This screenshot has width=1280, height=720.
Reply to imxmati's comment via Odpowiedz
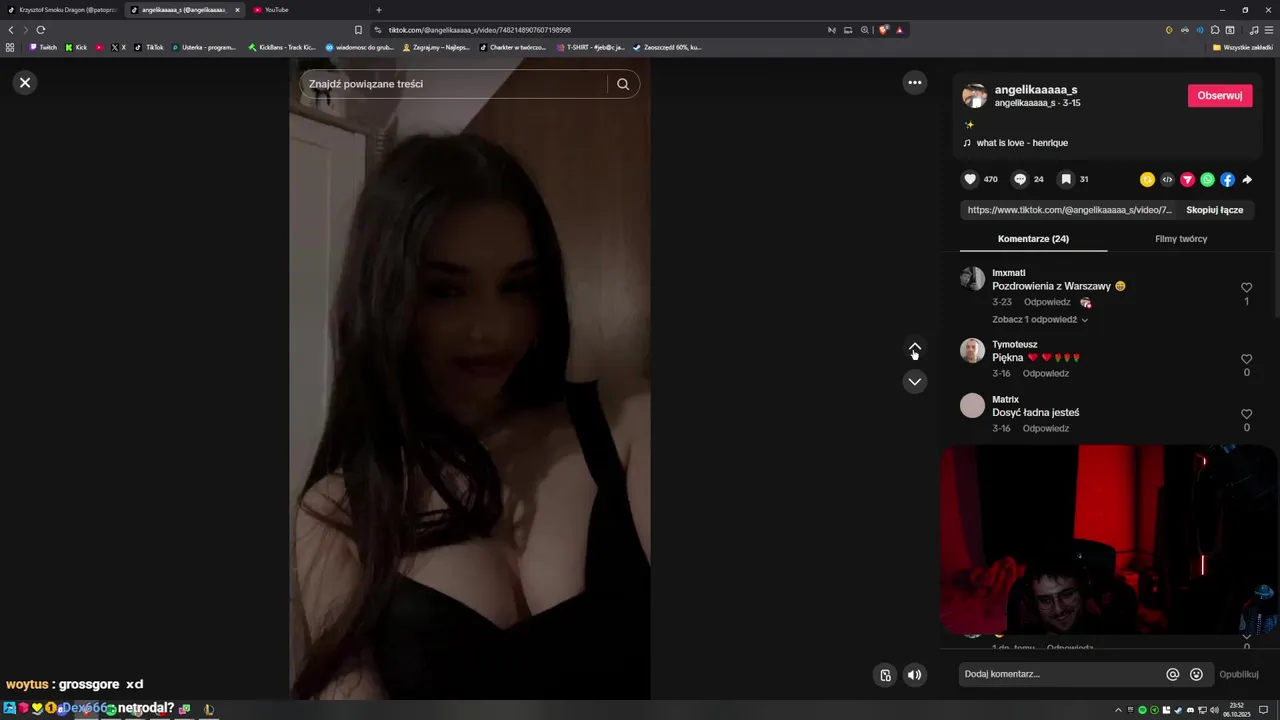point(1047,302)
